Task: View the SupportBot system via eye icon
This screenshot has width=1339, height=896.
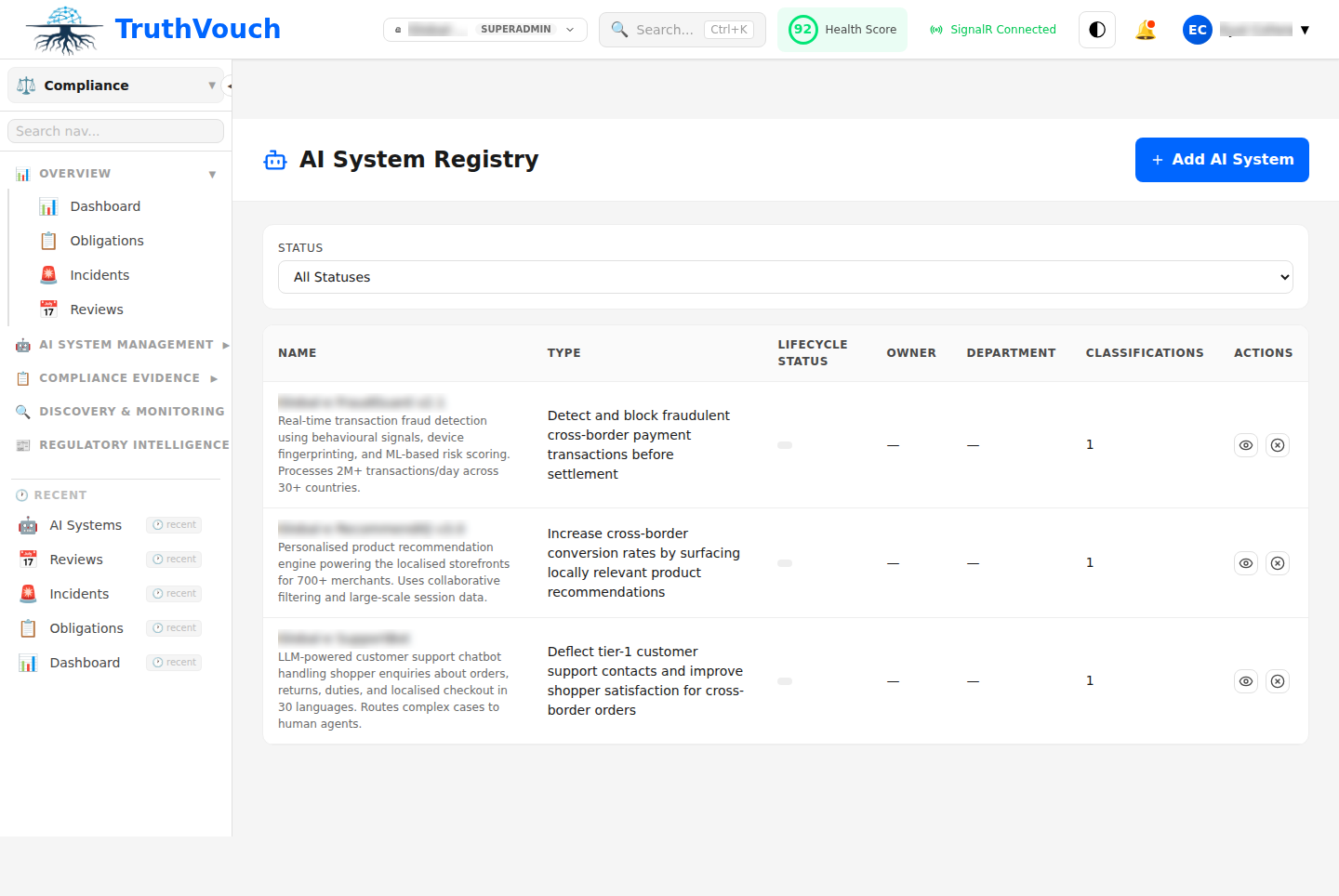Action: coord(1245,680)
